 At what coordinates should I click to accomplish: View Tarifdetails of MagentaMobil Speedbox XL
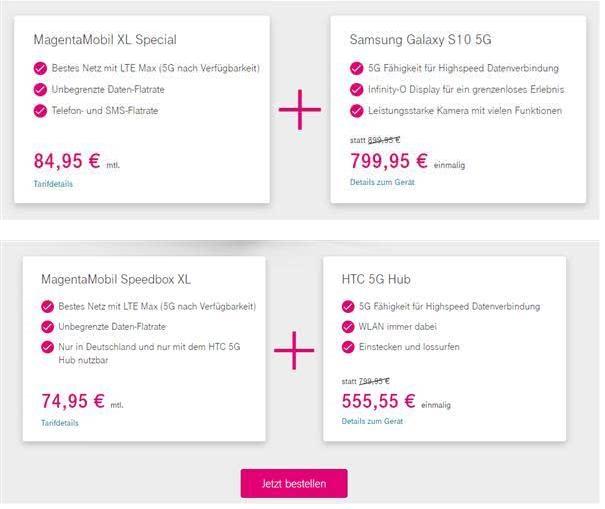[59, 423]
